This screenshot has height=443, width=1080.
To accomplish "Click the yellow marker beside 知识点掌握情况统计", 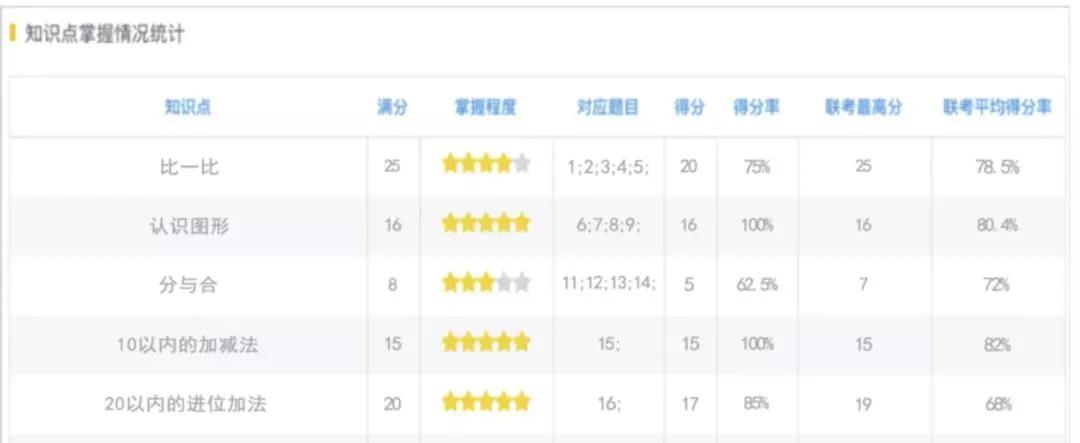I will (x=13, y=34).
